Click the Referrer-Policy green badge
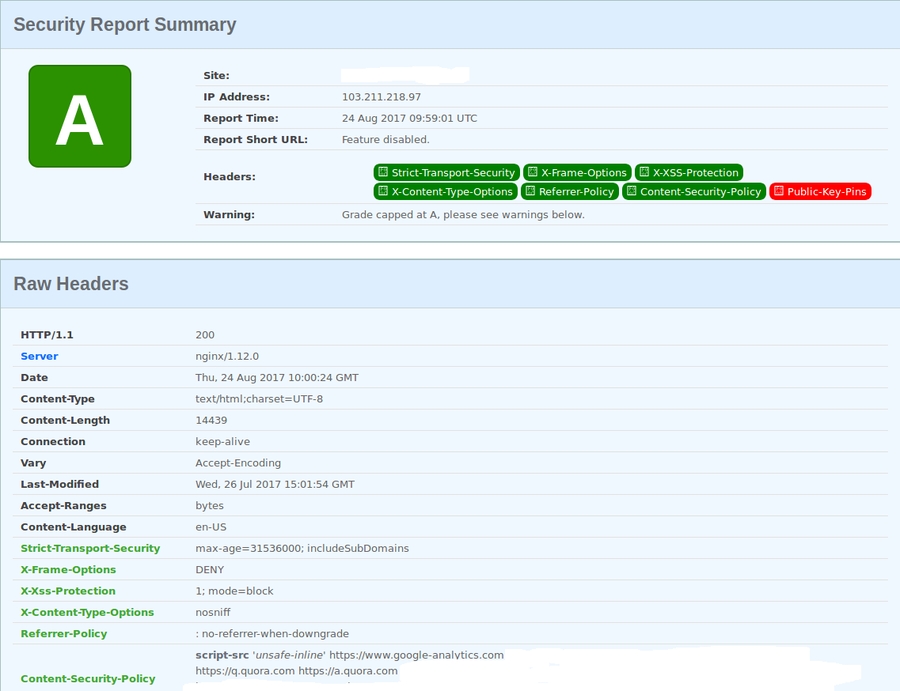 pyautogui.click(x=569, y=191)
